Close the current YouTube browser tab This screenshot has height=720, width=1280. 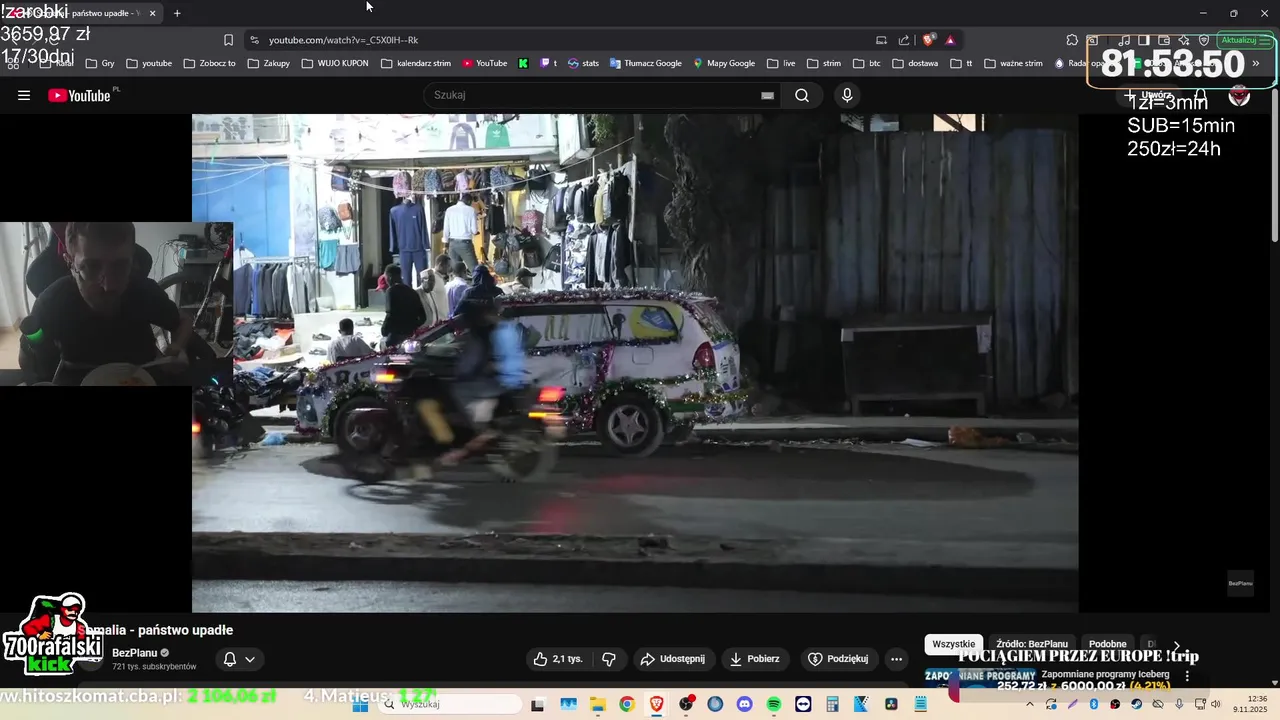(152, 13)
